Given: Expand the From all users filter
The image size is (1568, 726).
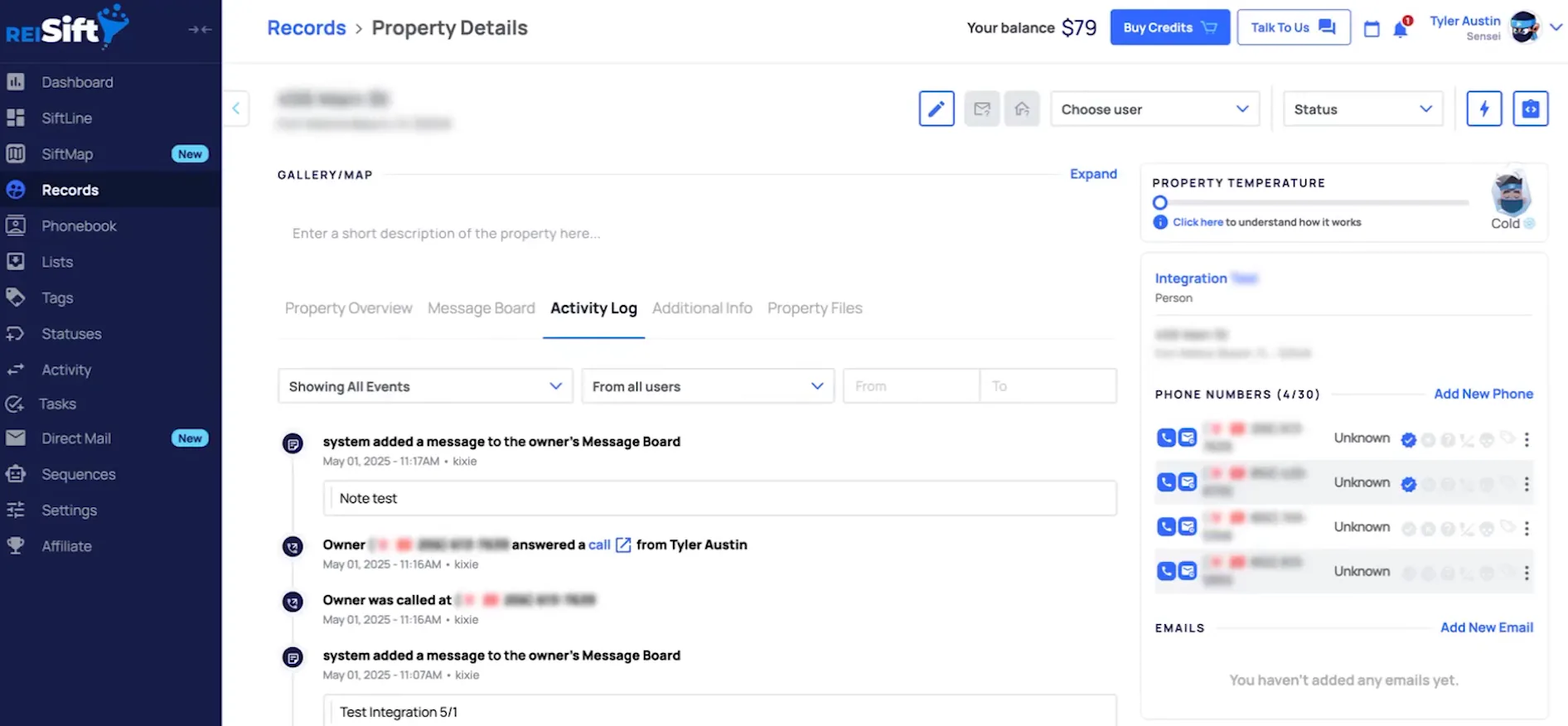Looking at the screenshot, I should point(708,386).
